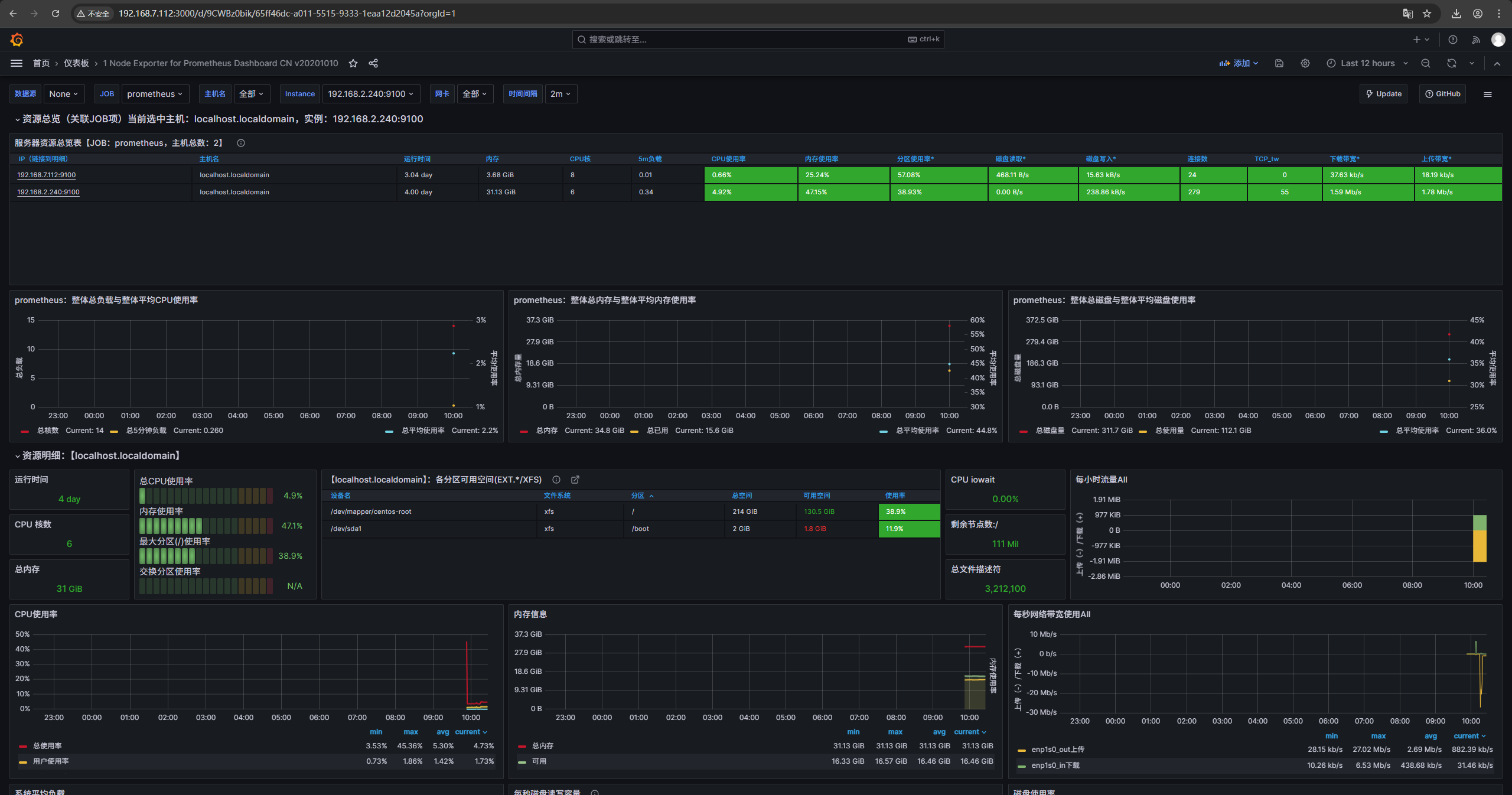Toggle enp1s0_out上传 series visibility
Image resolution: width=1512 pixels, height=795 pixels.
pyautogui.click(x=1057, y=750)
